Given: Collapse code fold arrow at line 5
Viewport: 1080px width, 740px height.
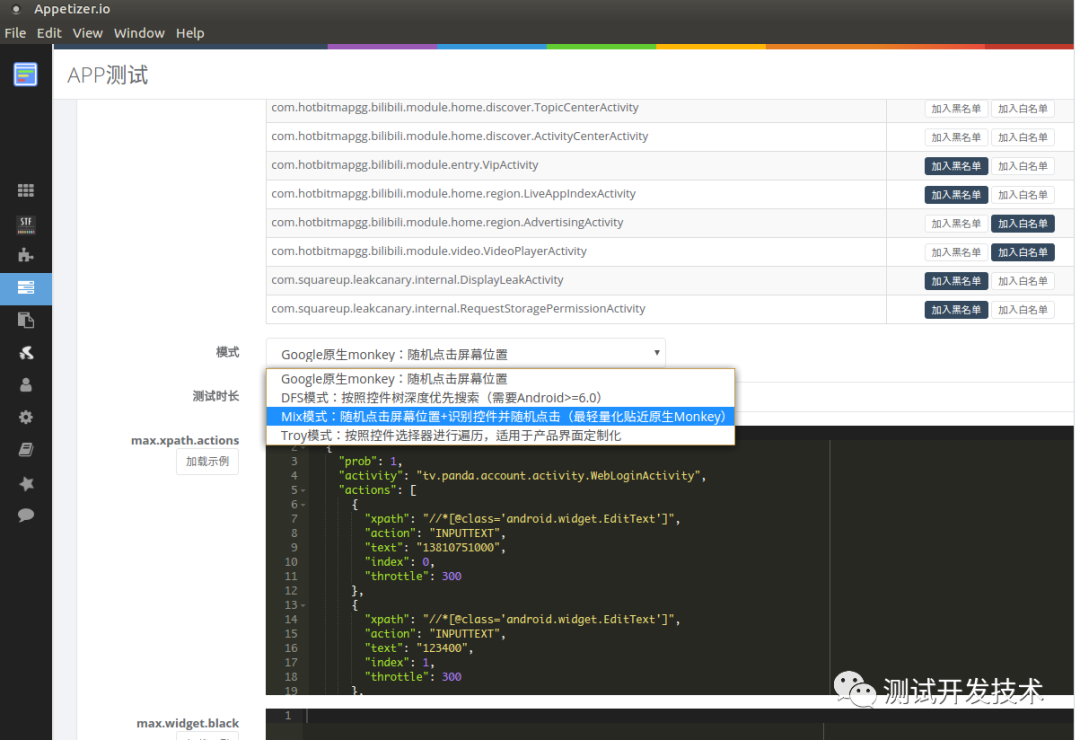Looking at the screenshot, I should [x=303, y=491].
